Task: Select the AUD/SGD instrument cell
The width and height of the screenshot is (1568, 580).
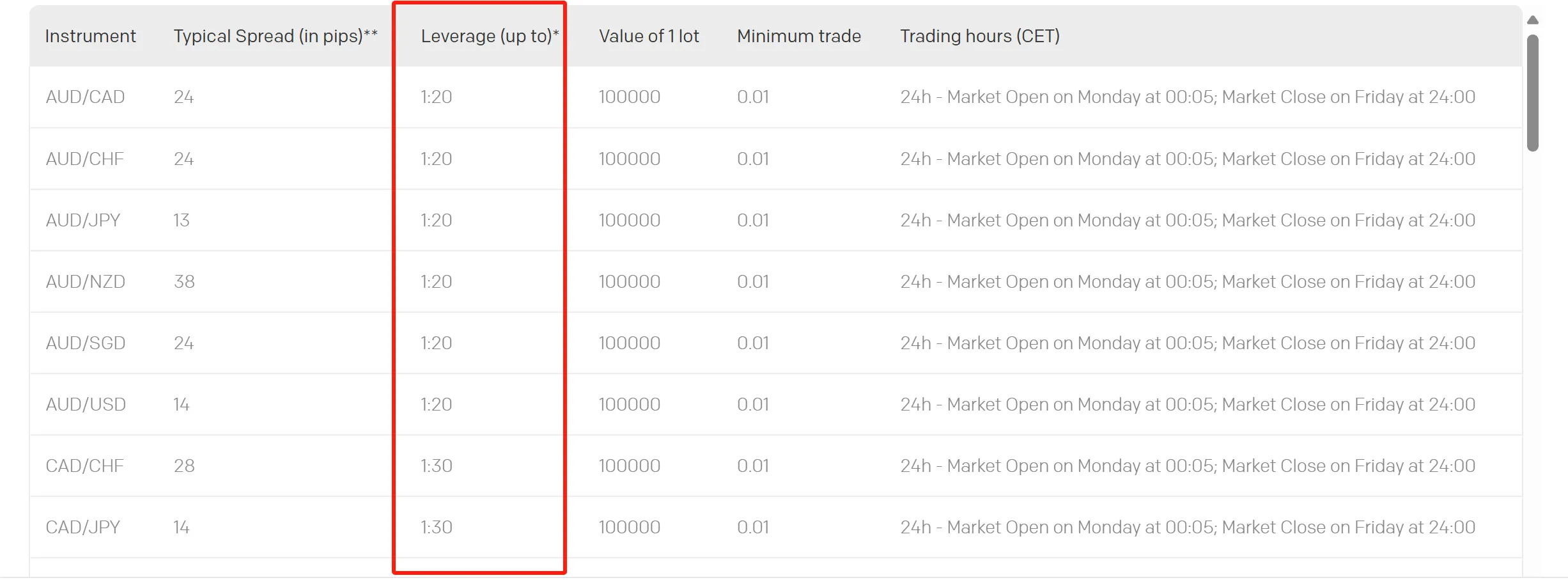Action: click(86, 343)
